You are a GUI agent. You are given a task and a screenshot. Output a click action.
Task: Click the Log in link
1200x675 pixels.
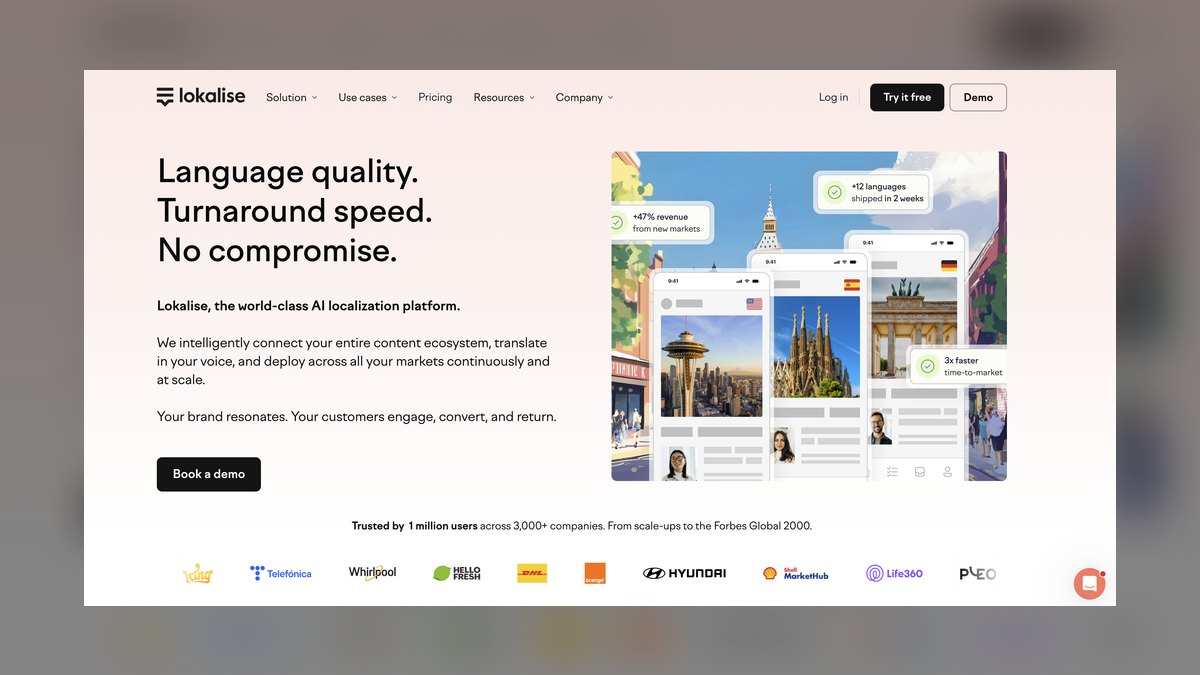[833, 97]
